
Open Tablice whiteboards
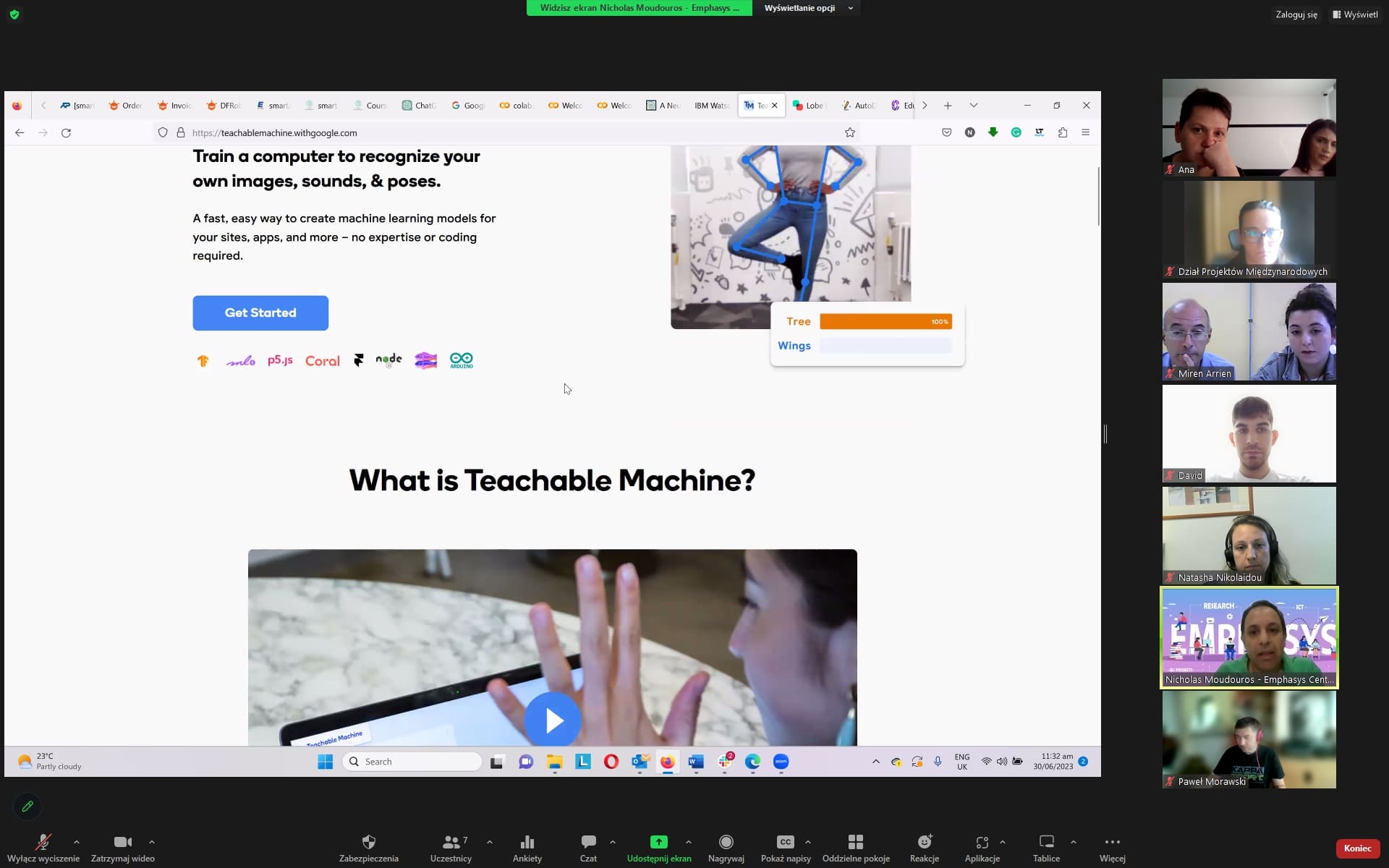1046,848
